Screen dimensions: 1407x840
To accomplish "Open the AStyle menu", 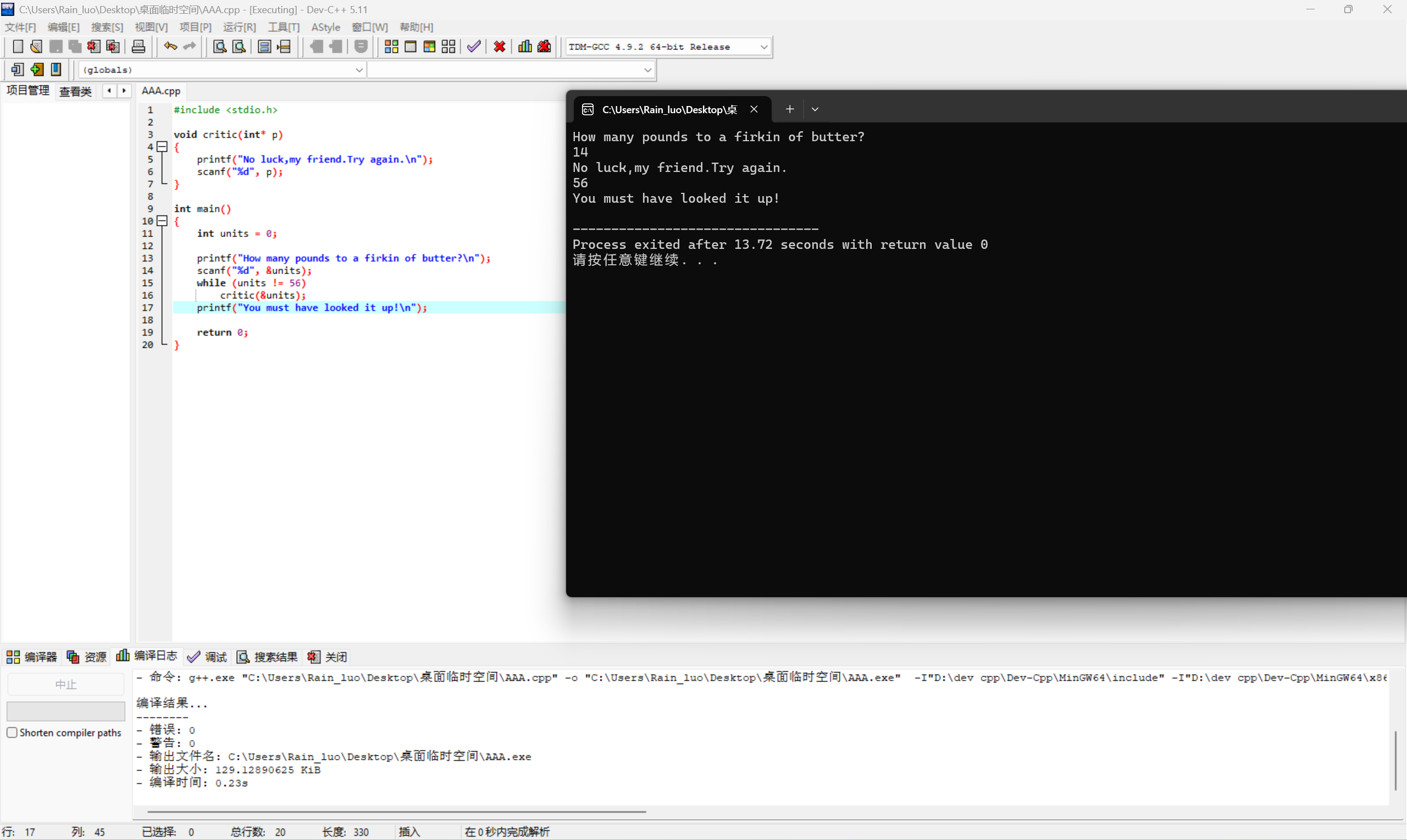I will click(x=325, y=27).
